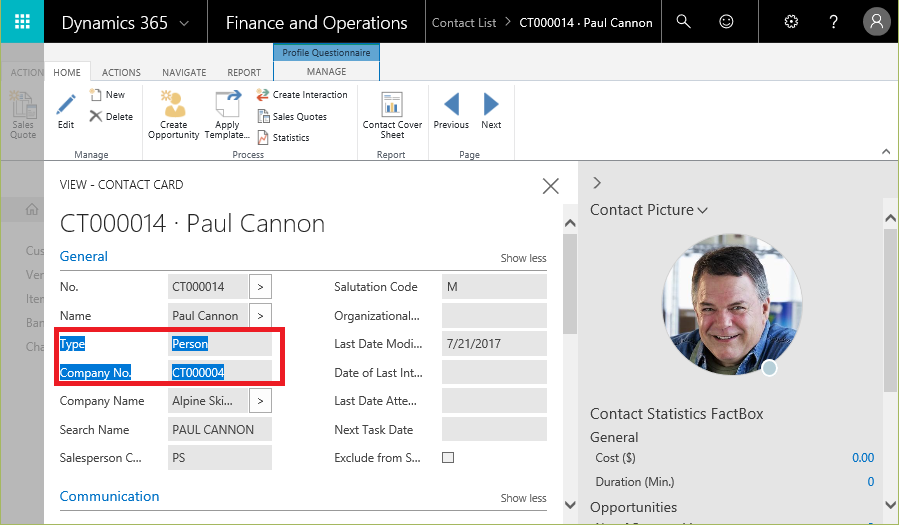Go to the Previous contact
The image size is (899, 525).
451,111
